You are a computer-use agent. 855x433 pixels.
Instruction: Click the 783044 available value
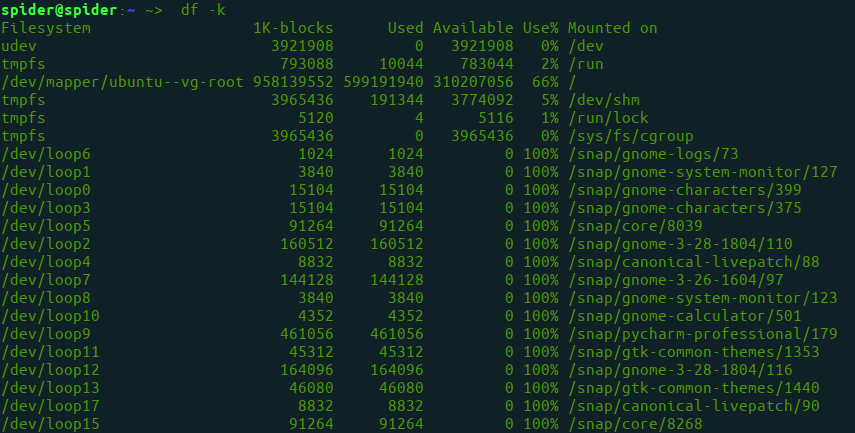[486, 64]
